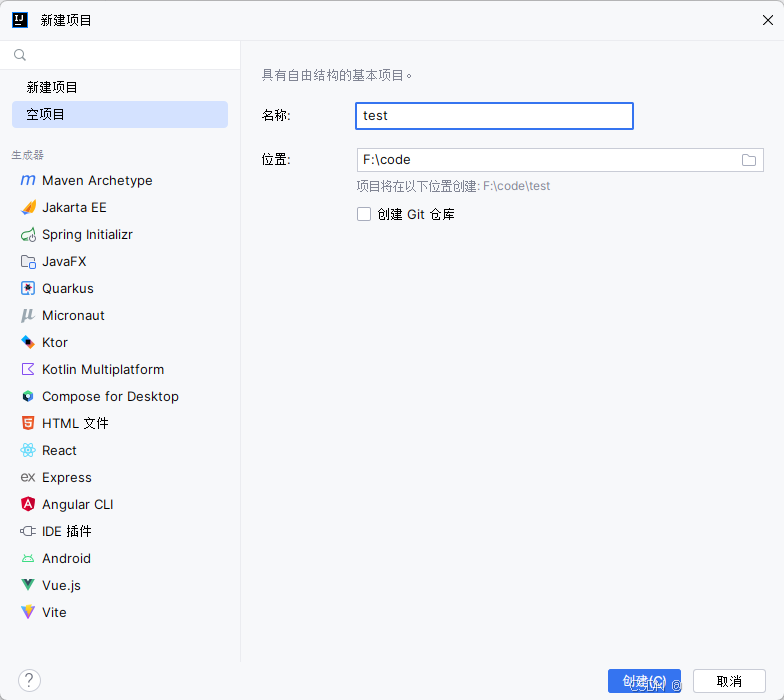784x700 pixels.
Task: Focus the location field with F:\code
Action: [x=560, y=160]
